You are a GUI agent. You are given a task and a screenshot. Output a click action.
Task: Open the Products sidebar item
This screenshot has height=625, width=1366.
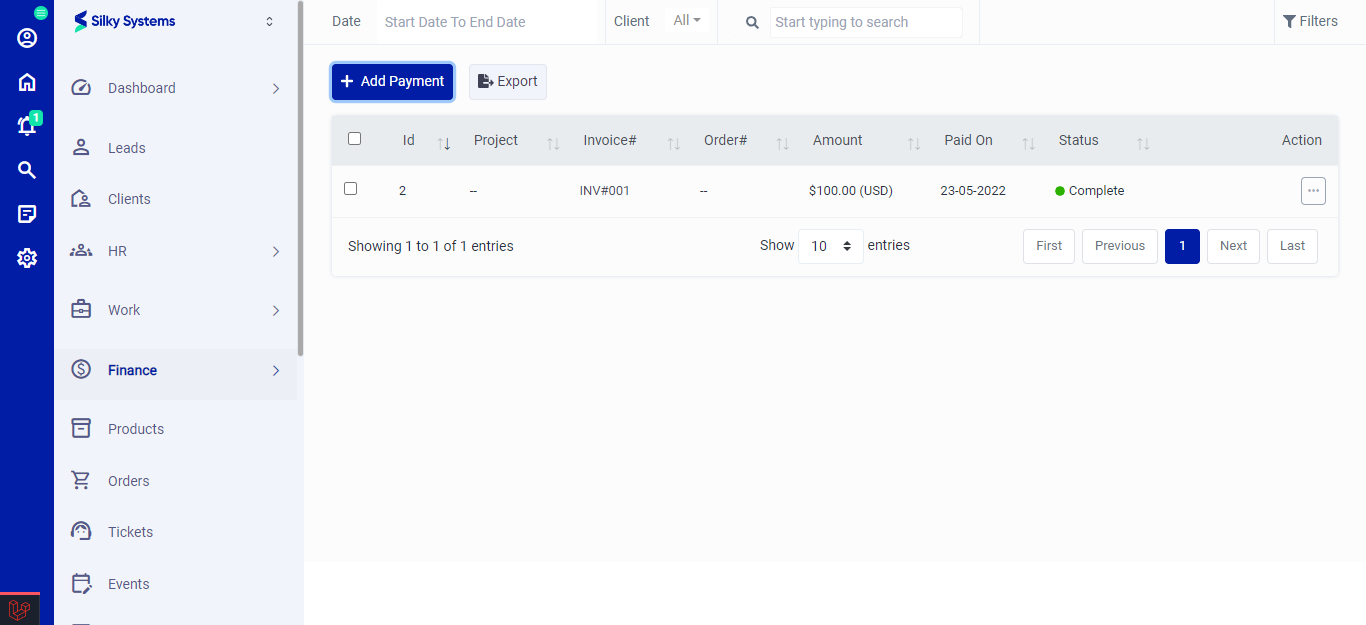tap(135, 429)
